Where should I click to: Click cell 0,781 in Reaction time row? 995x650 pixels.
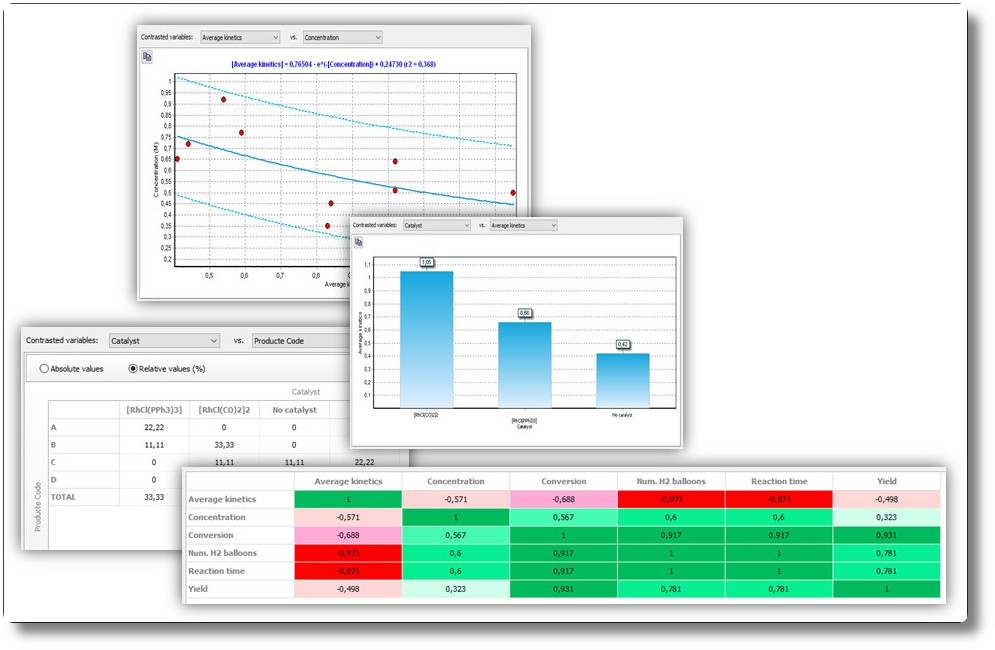pos(886,571)
